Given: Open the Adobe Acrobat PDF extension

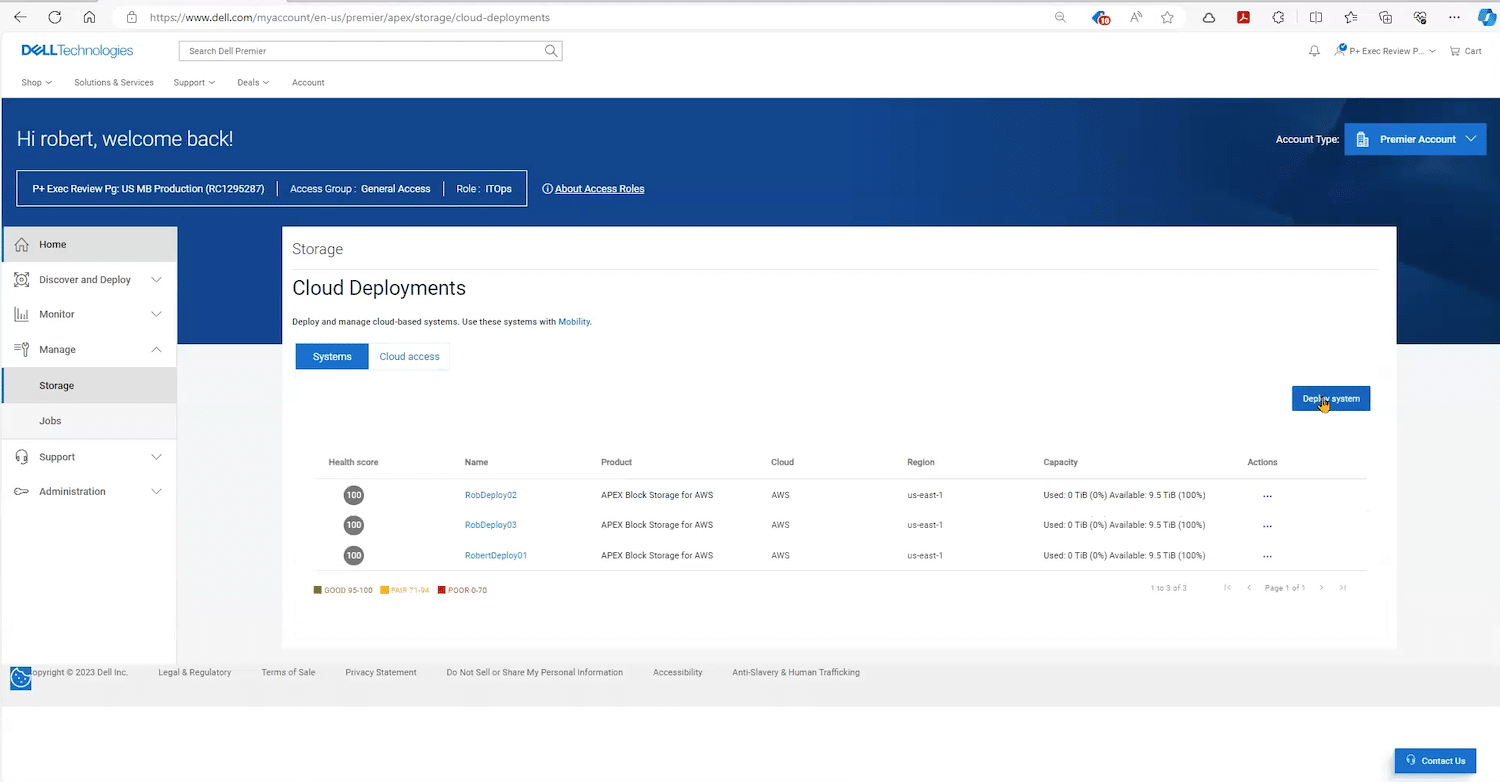Looking at the screenshot, I should click(x=1243, y=17).
